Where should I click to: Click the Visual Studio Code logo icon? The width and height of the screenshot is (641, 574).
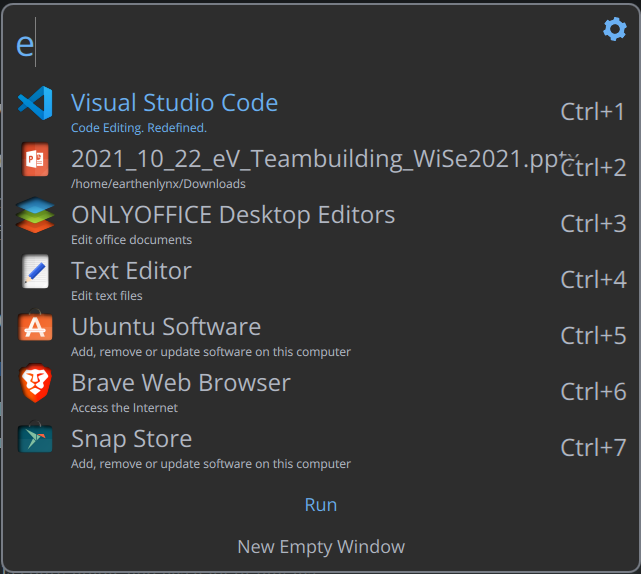click(35, 103)
